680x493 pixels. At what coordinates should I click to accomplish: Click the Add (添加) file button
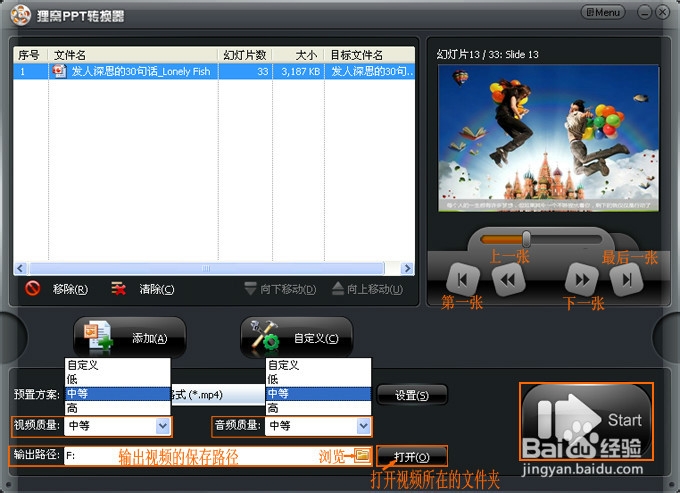tap(130, 337)
